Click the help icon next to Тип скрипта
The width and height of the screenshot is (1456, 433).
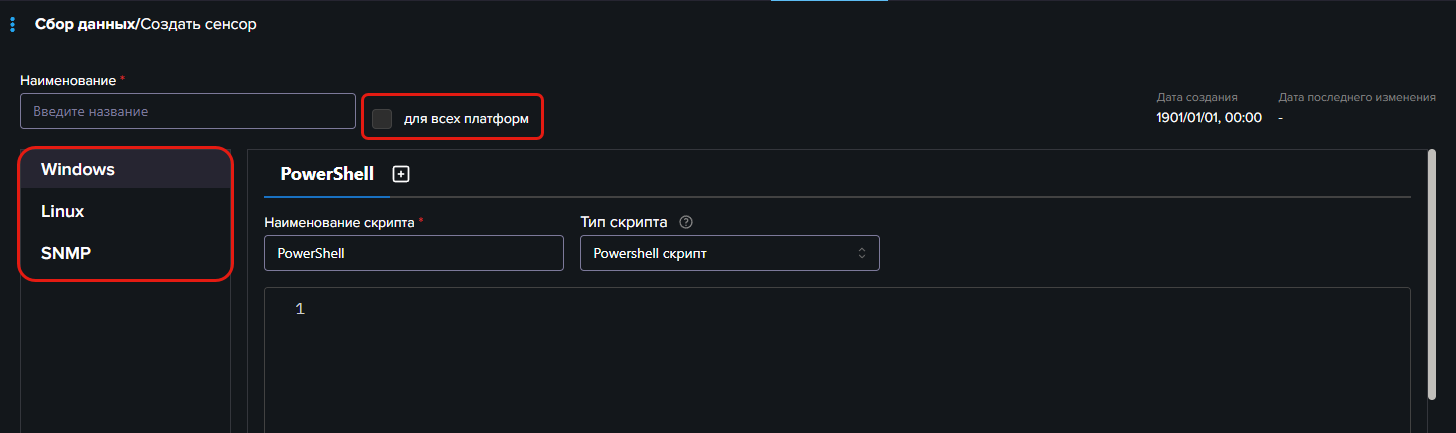[x=686, y=222]
